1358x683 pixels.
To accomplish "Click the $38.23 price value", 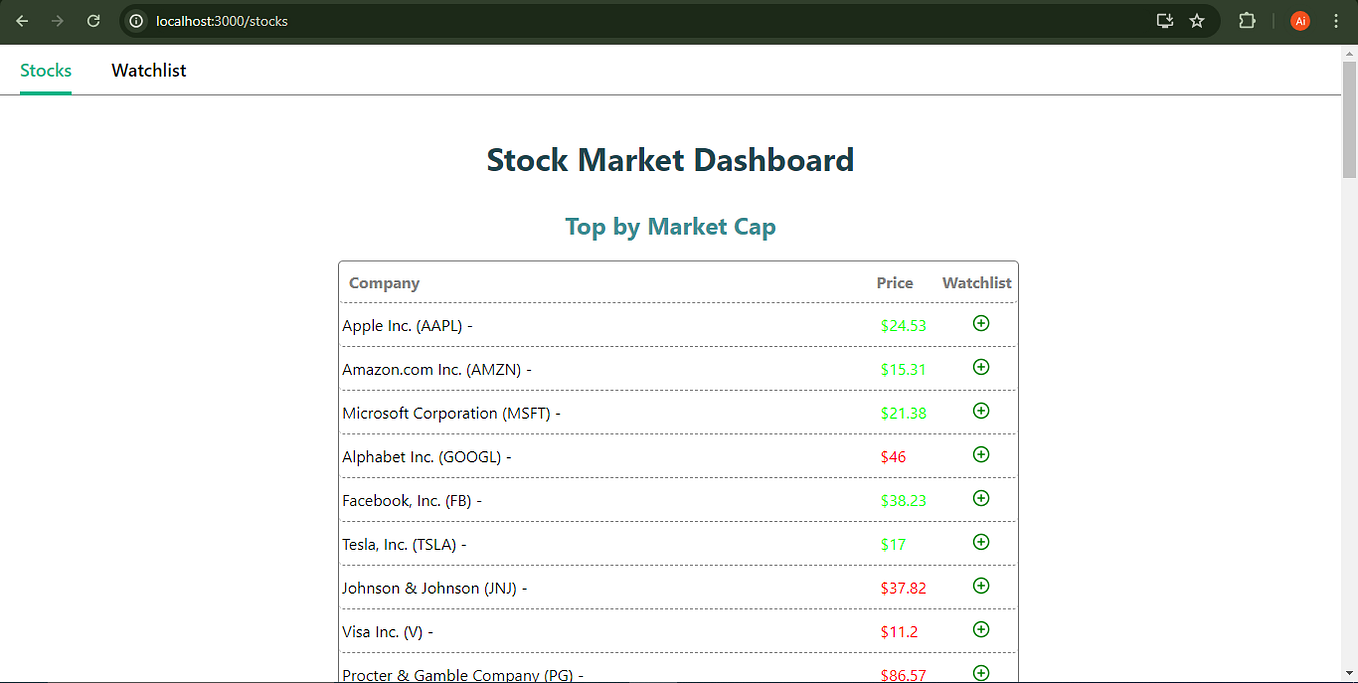I will pyautogui.click(x=904, y=500).
